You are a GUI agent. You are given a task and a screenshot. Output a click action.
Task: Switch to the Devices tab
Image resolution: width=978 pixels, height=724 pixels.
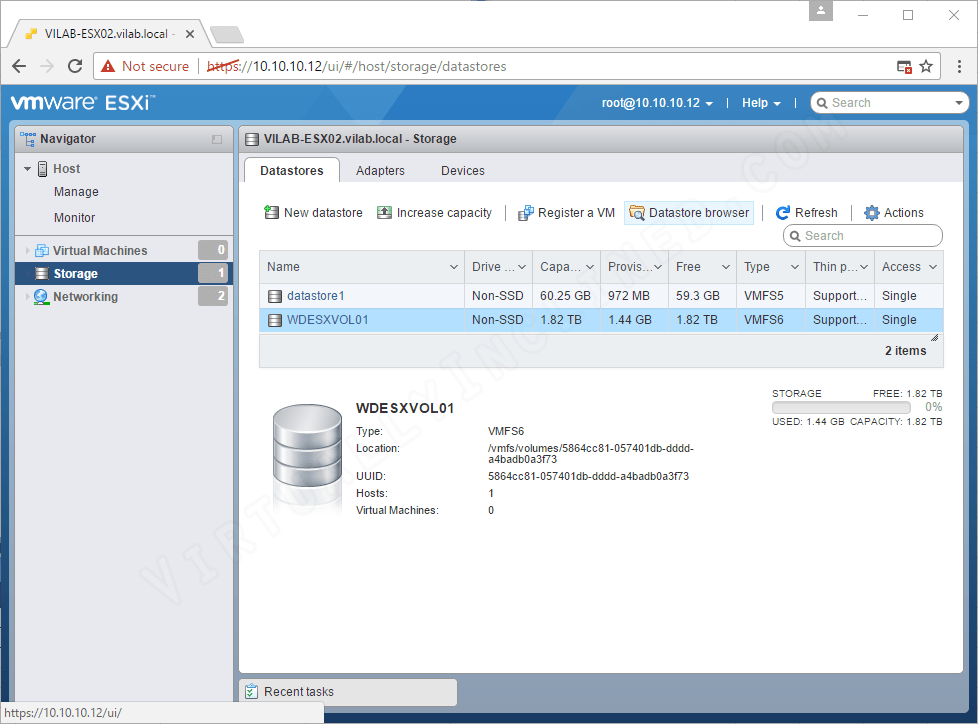(462, 170)
